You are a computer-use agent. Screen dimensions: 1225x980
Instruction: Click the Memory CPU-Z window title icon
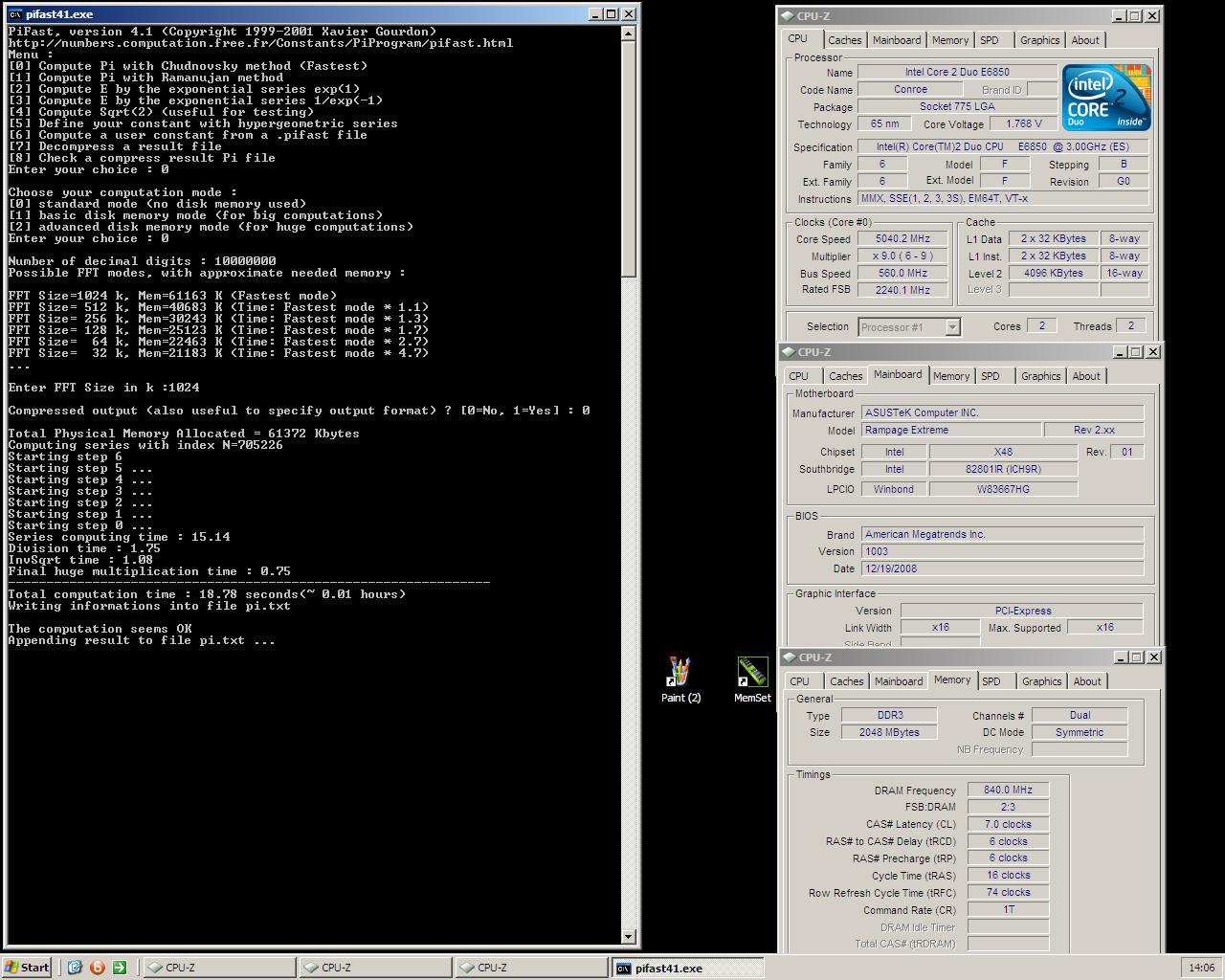tap(789, 657)
